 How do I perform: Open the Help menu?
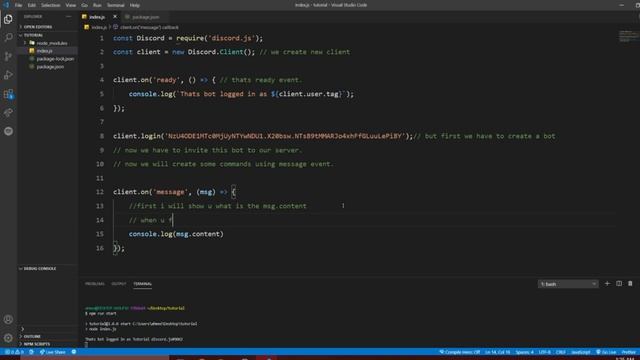[135, 5]
